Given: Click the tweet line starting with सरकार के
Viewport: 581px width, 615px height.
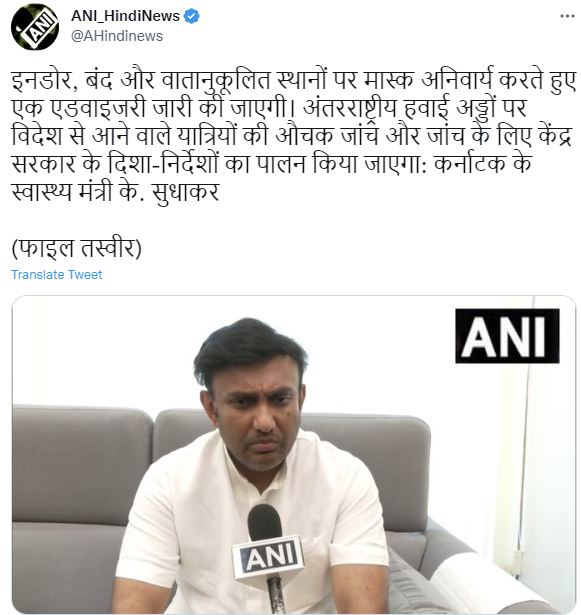Looking at the screenshot, I should point(271,164).
